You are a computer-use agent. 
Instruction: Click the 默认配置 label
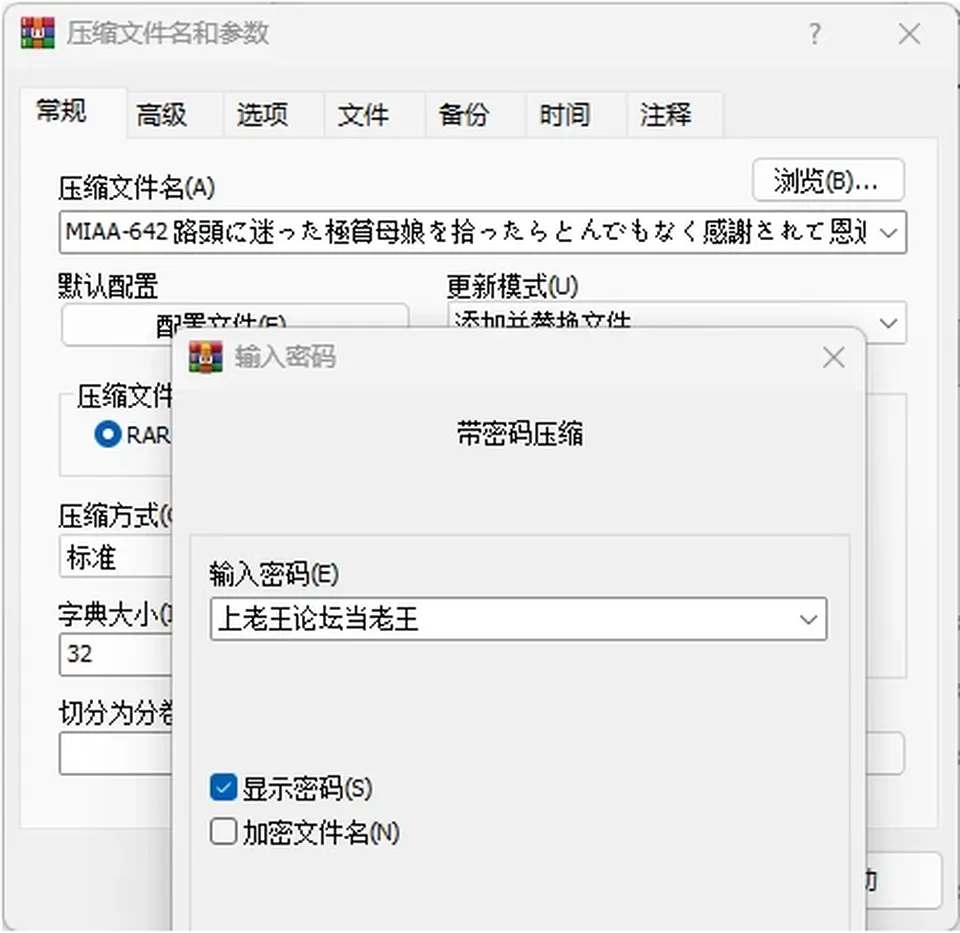(x=108, y=286)
